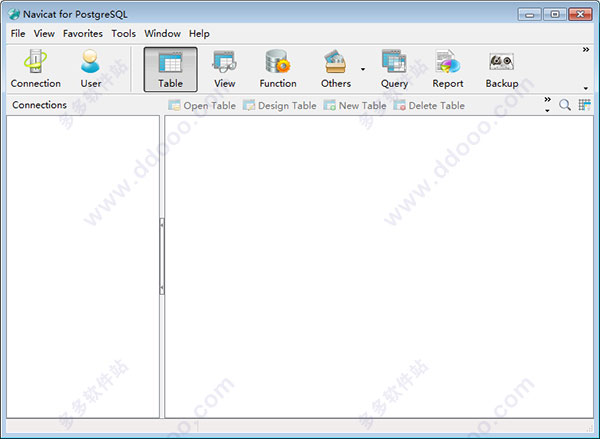
Task: Open the Help menu
Action: [x=199, y=34]
